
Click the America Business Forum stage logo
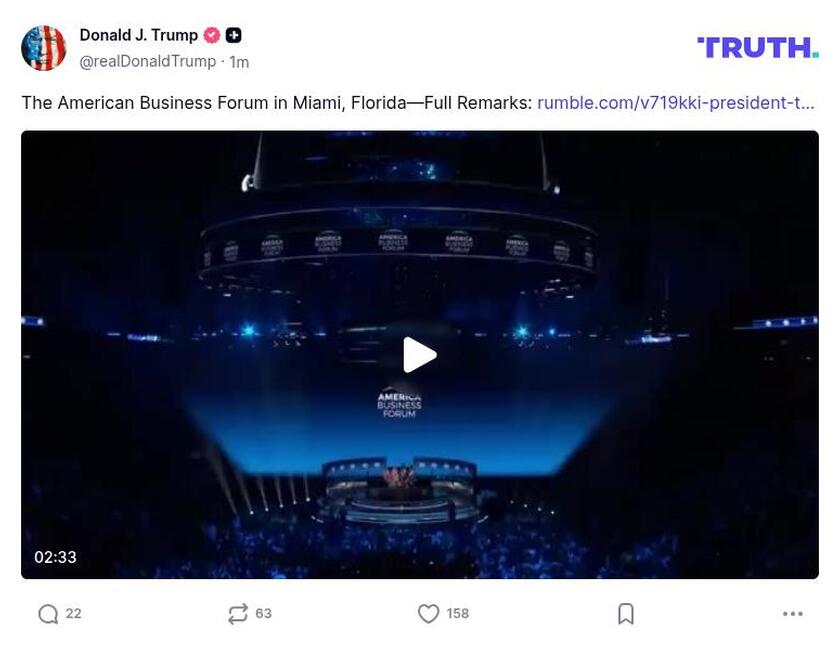tap(399, 405)
